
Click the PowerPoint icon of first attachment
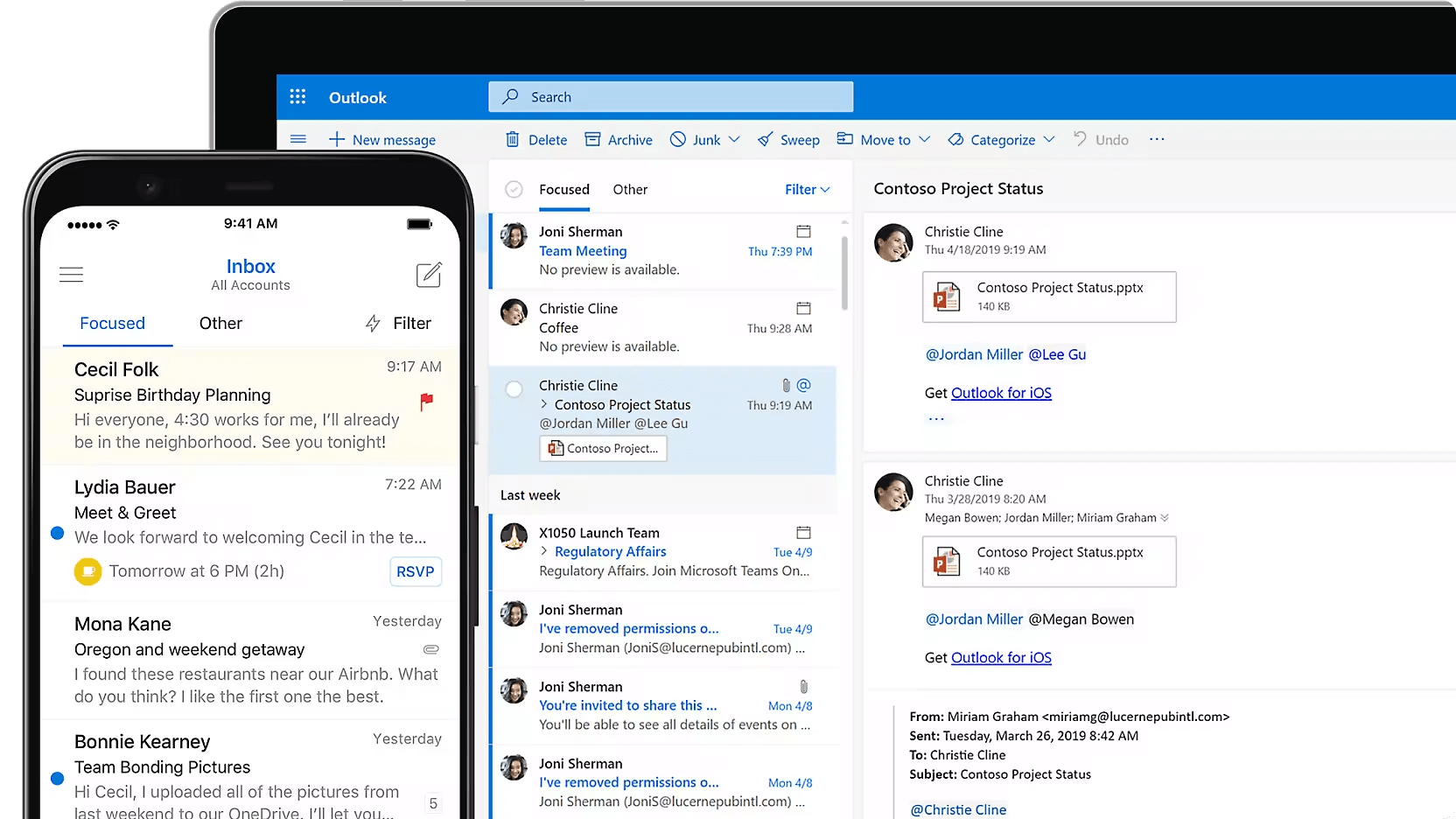947,297
